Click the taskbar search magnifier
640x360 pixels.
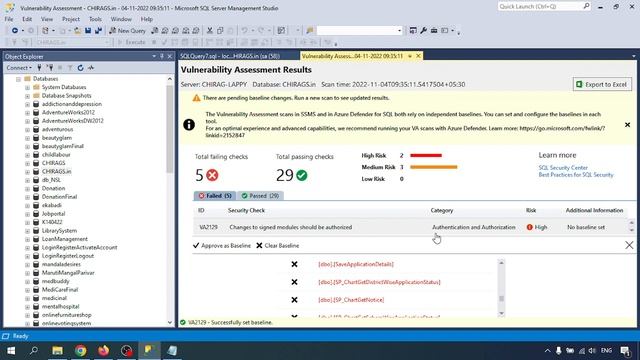coord(34,351)
